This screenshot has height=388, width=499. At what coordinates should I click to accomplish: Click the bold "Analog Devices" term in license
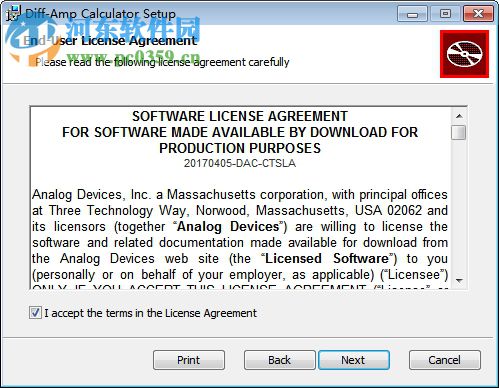(228, 227)
